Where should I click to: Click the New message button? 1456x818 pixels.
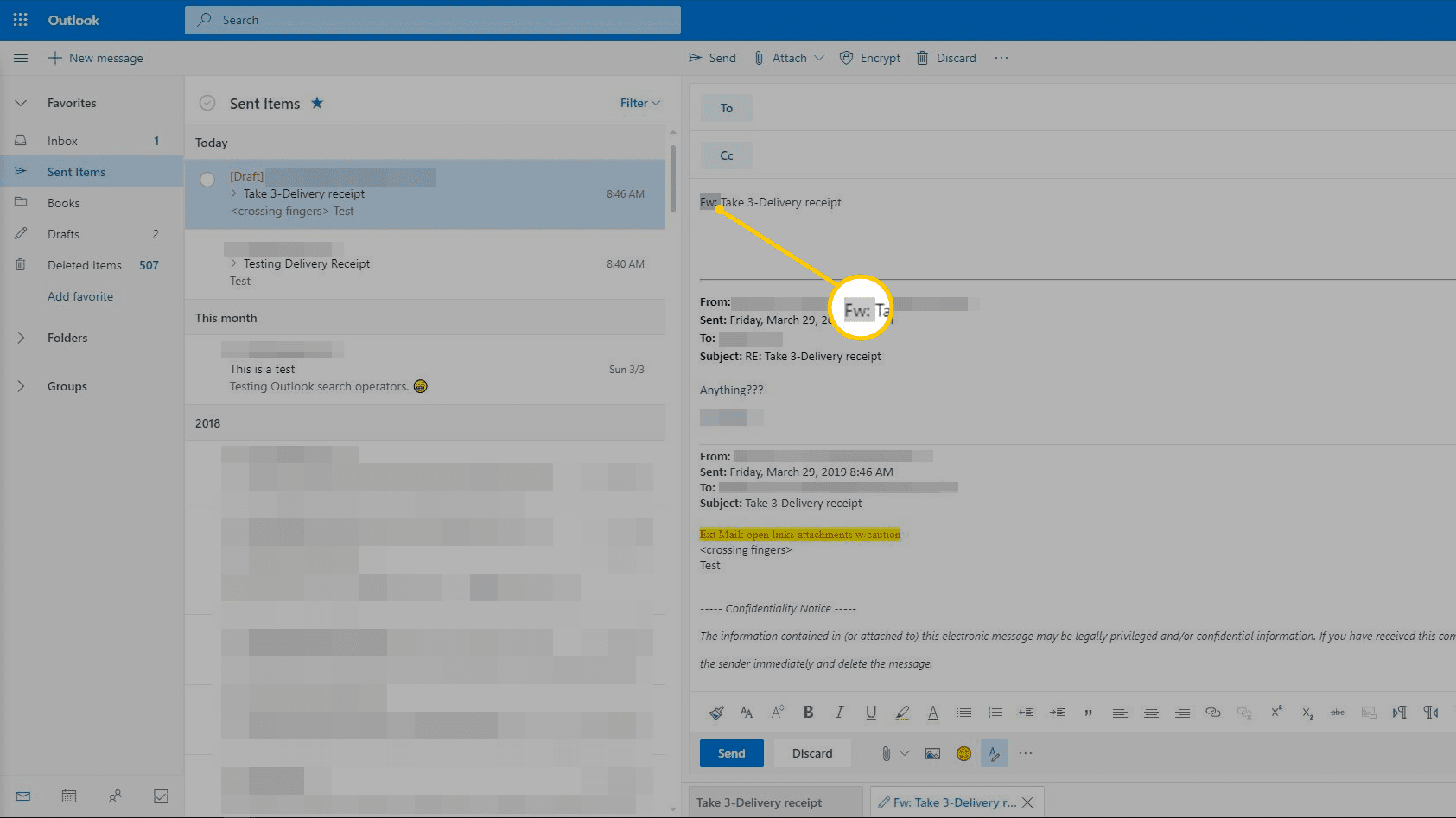95,58
